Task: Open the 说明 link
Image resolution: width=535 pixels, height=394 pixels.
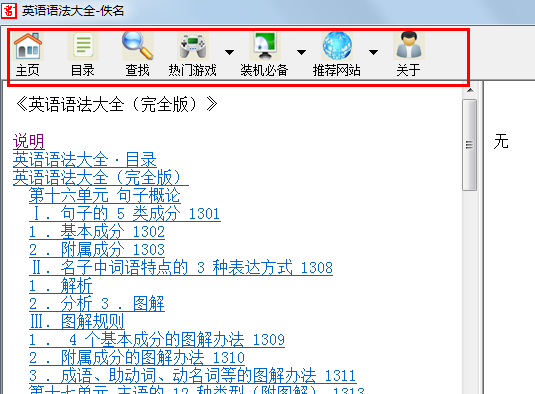Action: tap(29, 142)
